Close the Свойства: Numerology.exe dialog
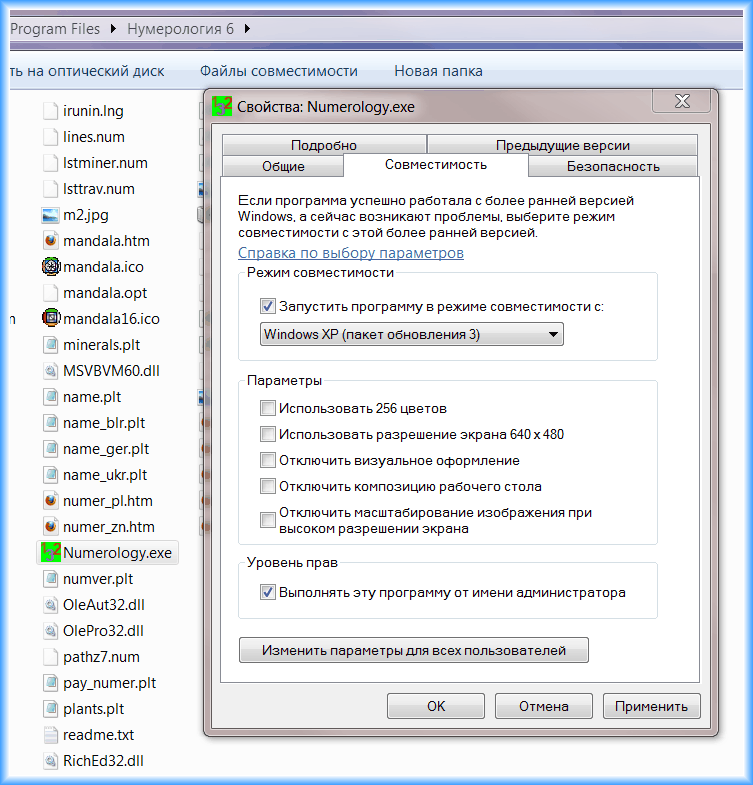753x785 pixels. 681,101
